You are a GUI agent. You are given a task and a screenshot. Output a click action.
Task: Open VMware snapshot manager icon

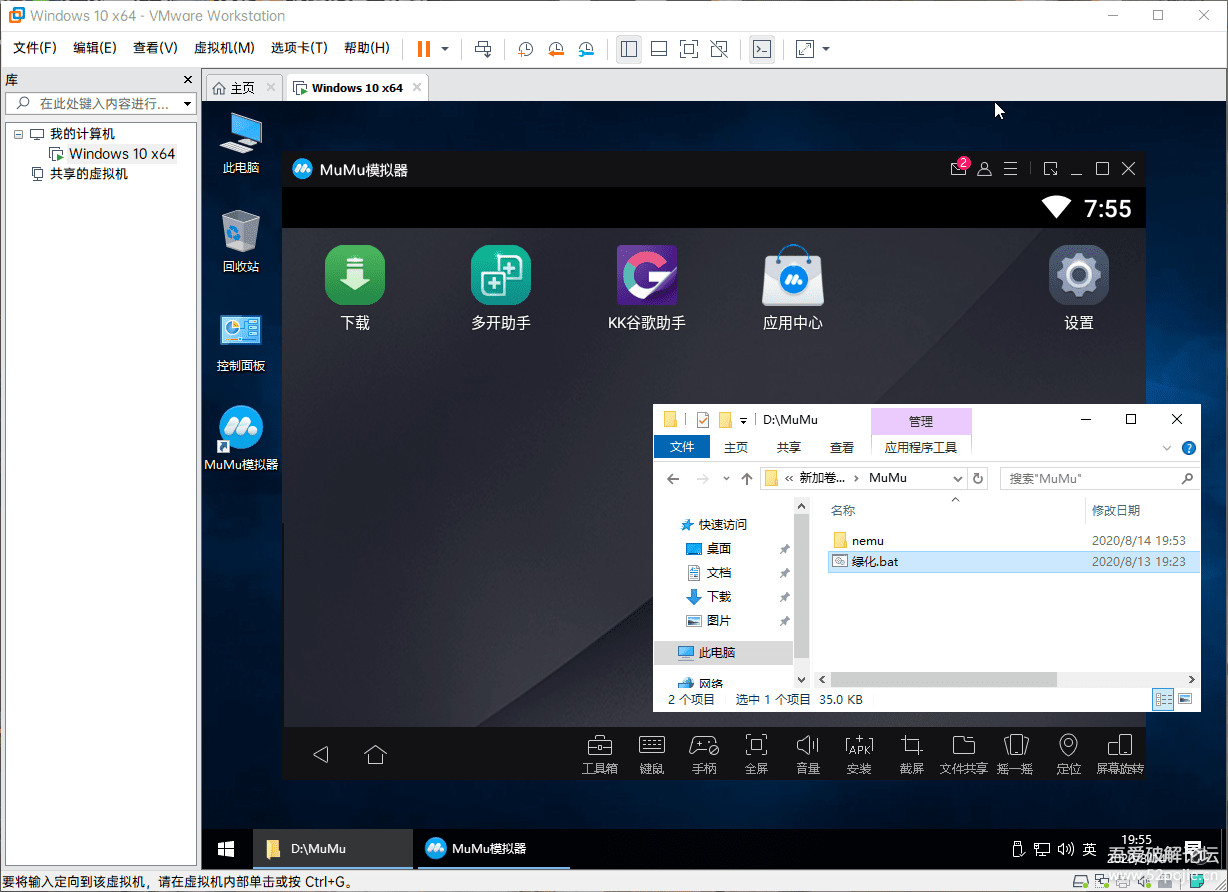click(x=587, y=49)
